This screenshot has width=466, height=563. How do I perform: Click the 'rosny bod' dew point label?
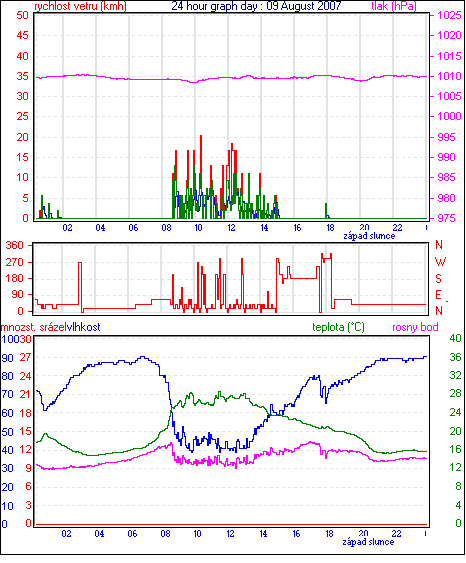point(415,327)
